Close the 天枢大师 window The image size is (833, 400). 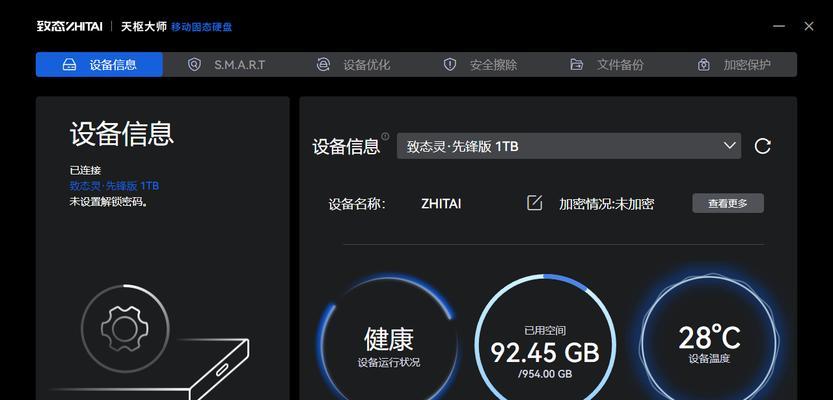[809, 26]
